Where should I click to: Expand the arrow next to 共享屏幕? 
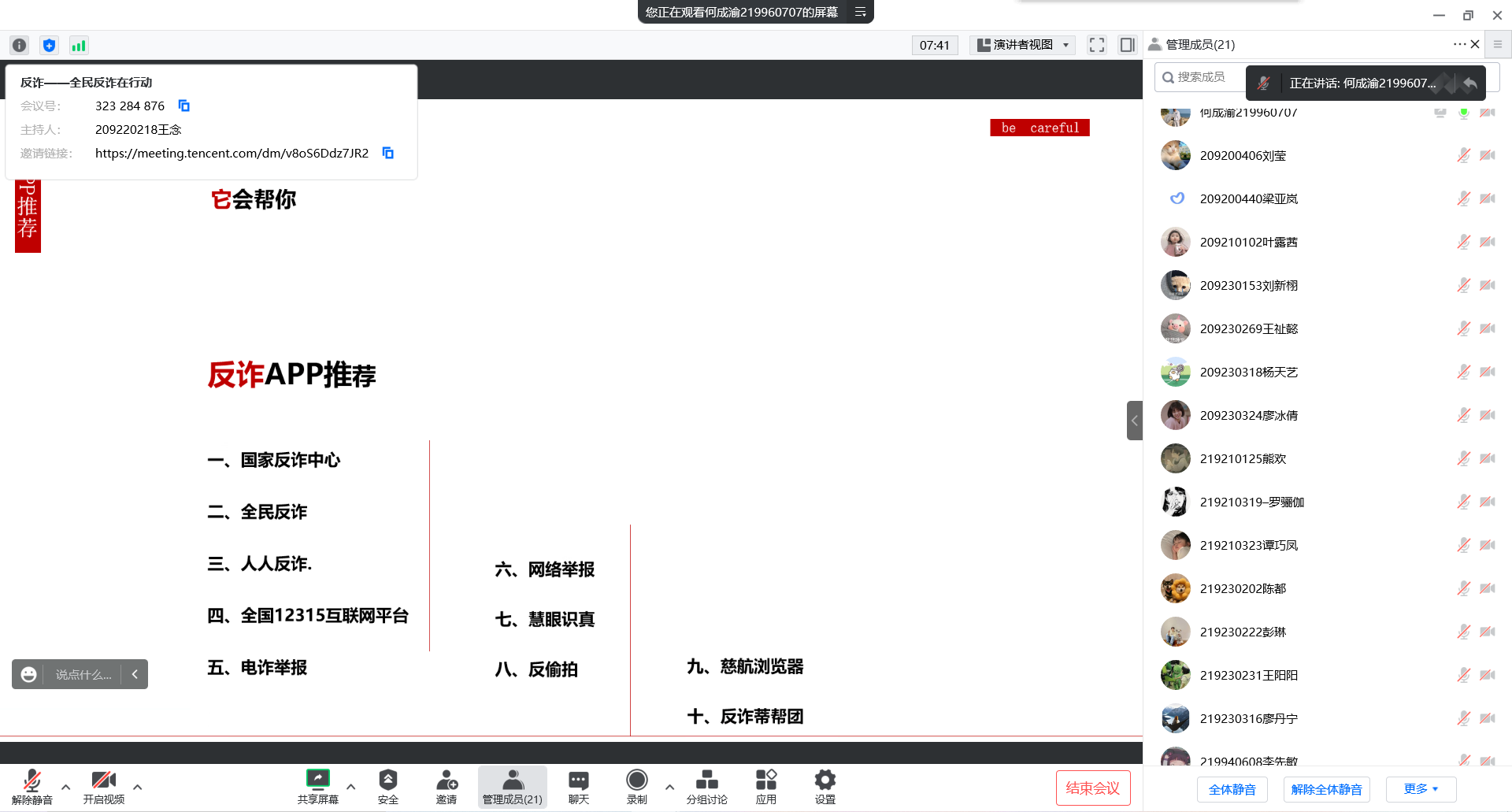pyautogui.click(x=351, y=786)
